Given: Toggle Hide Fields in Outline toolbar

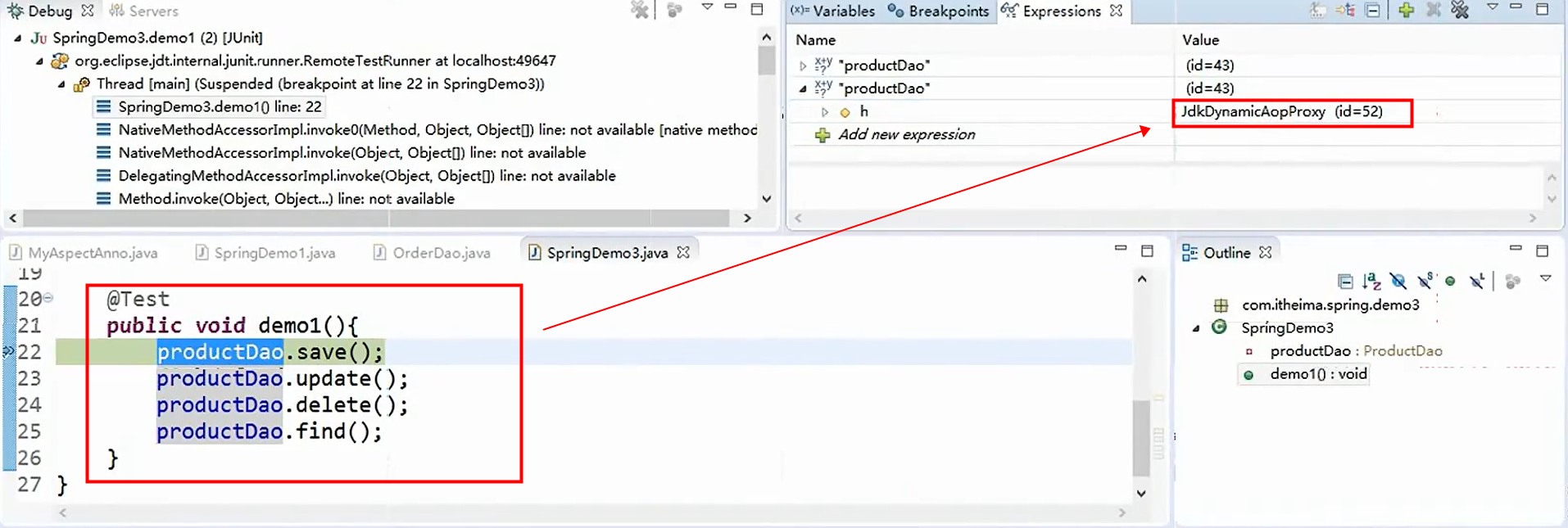Looking at the screenshot, I should (x=1398, y=282).
